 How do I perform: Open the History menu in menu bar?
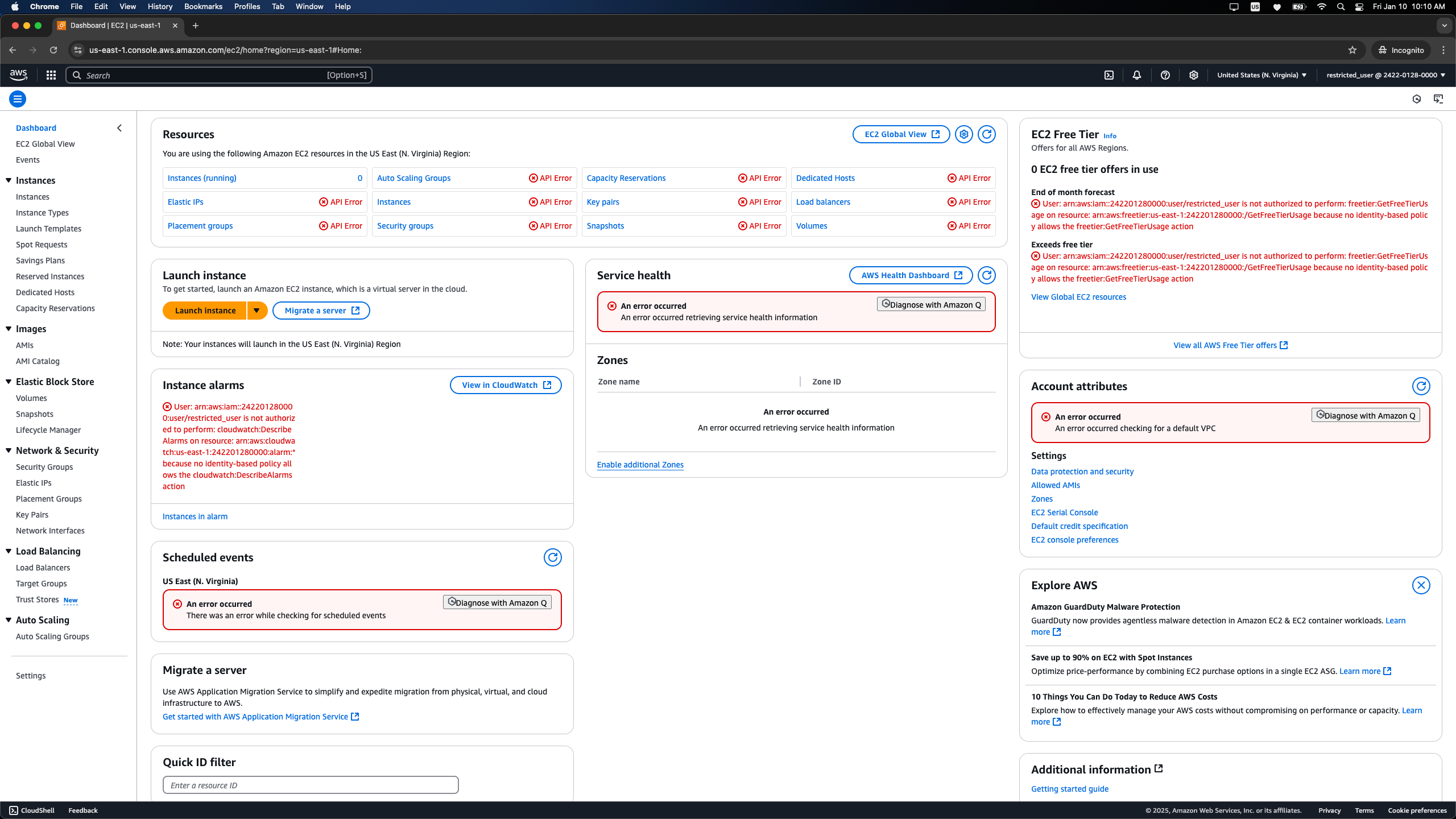[160, 6]
